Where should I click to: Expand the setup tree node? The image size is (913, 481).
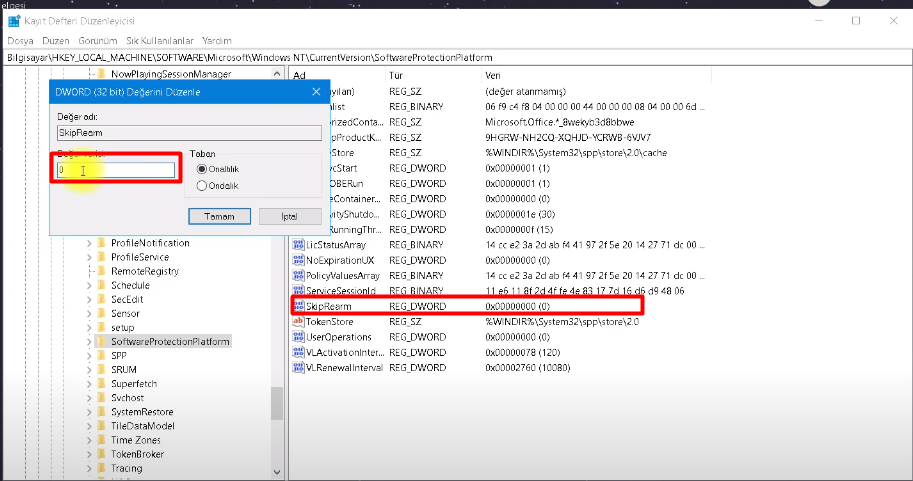pos(89,327)
